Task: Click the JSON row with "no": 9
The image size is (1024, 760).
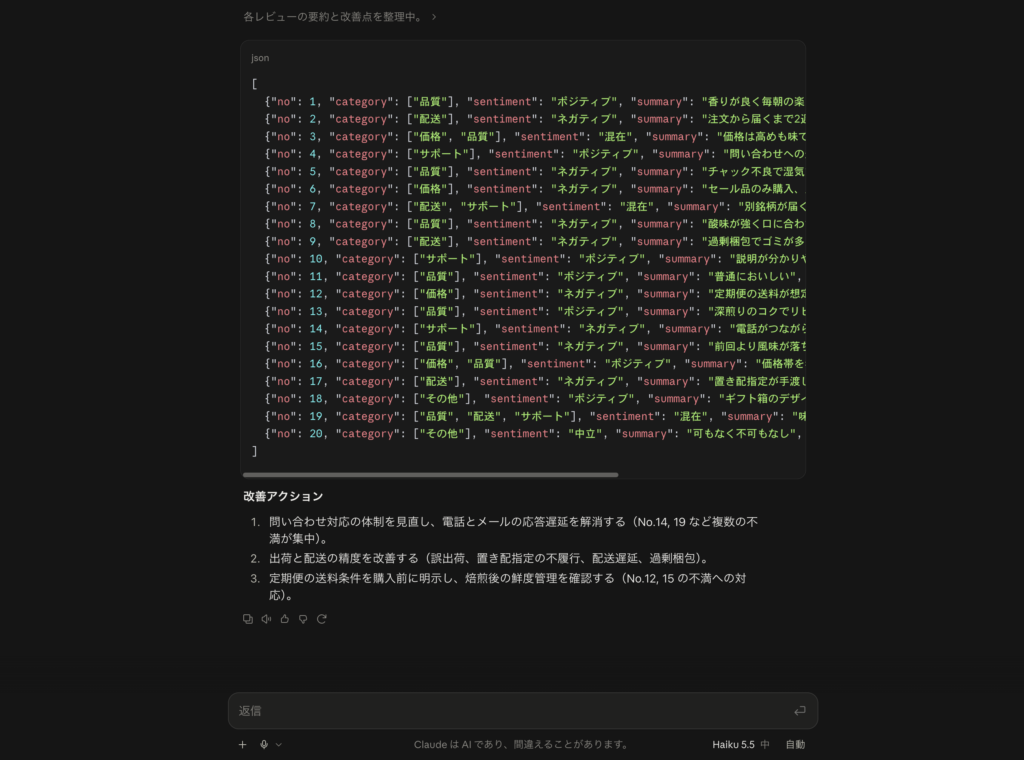Action: (x=534, y=242)
